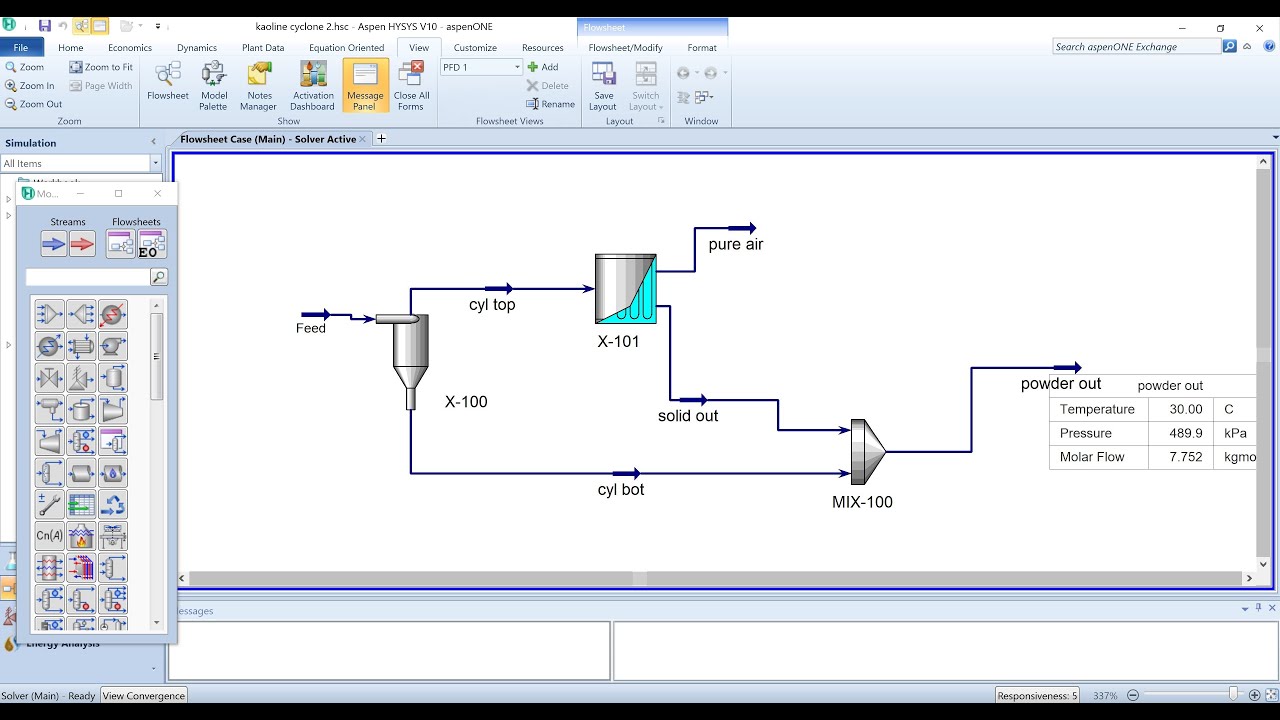This screenshot has height=720, width=1280.
Task: Open the Switch Layout dropdown
Action: pos(645,86)
